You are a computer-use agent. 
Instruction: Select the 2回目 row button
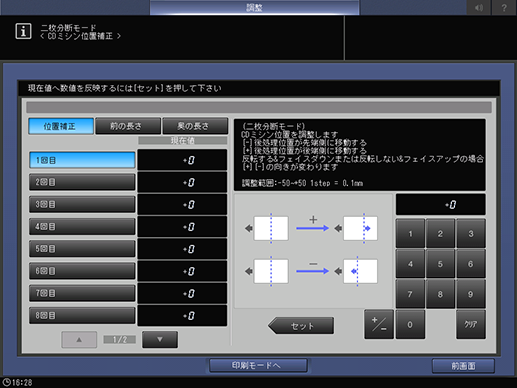click(82, 182)
